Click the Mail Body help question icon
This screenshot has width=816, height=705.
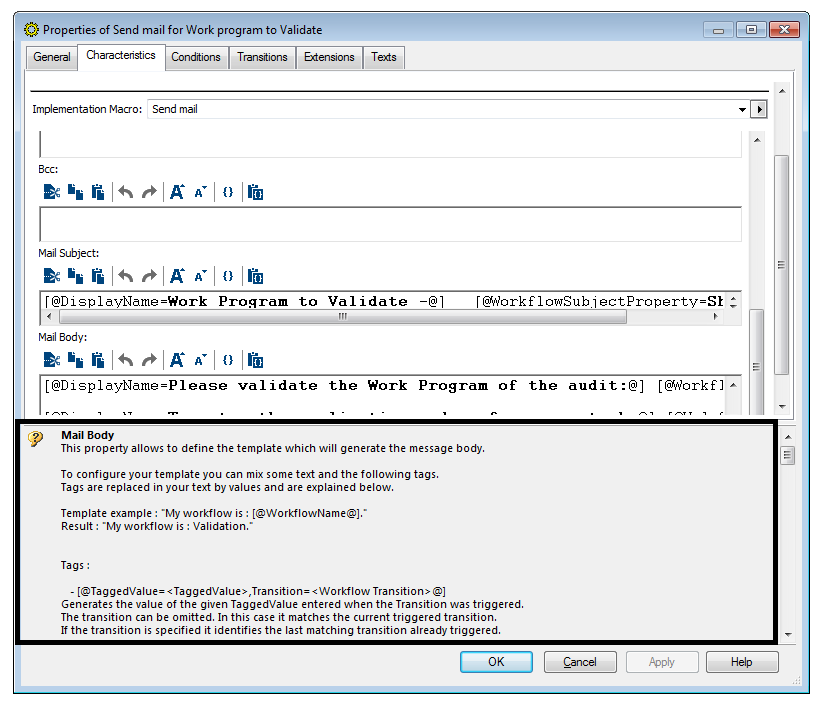pyautogui.click(x=35, y=439)
